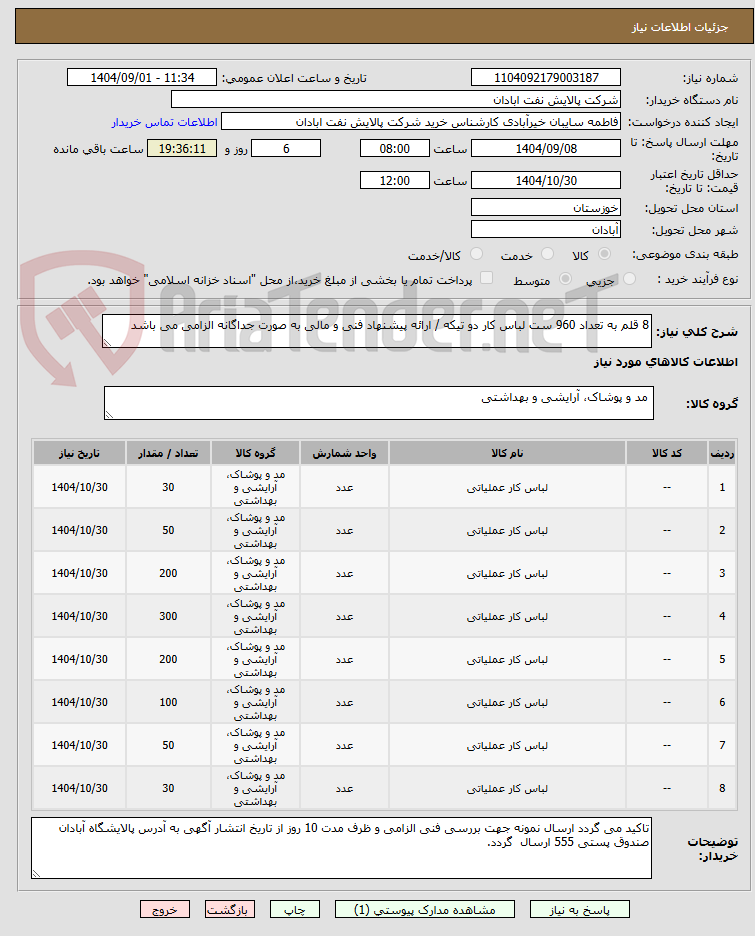
Task: Click quantity 300 in row 4
Action: click(168, 616)
